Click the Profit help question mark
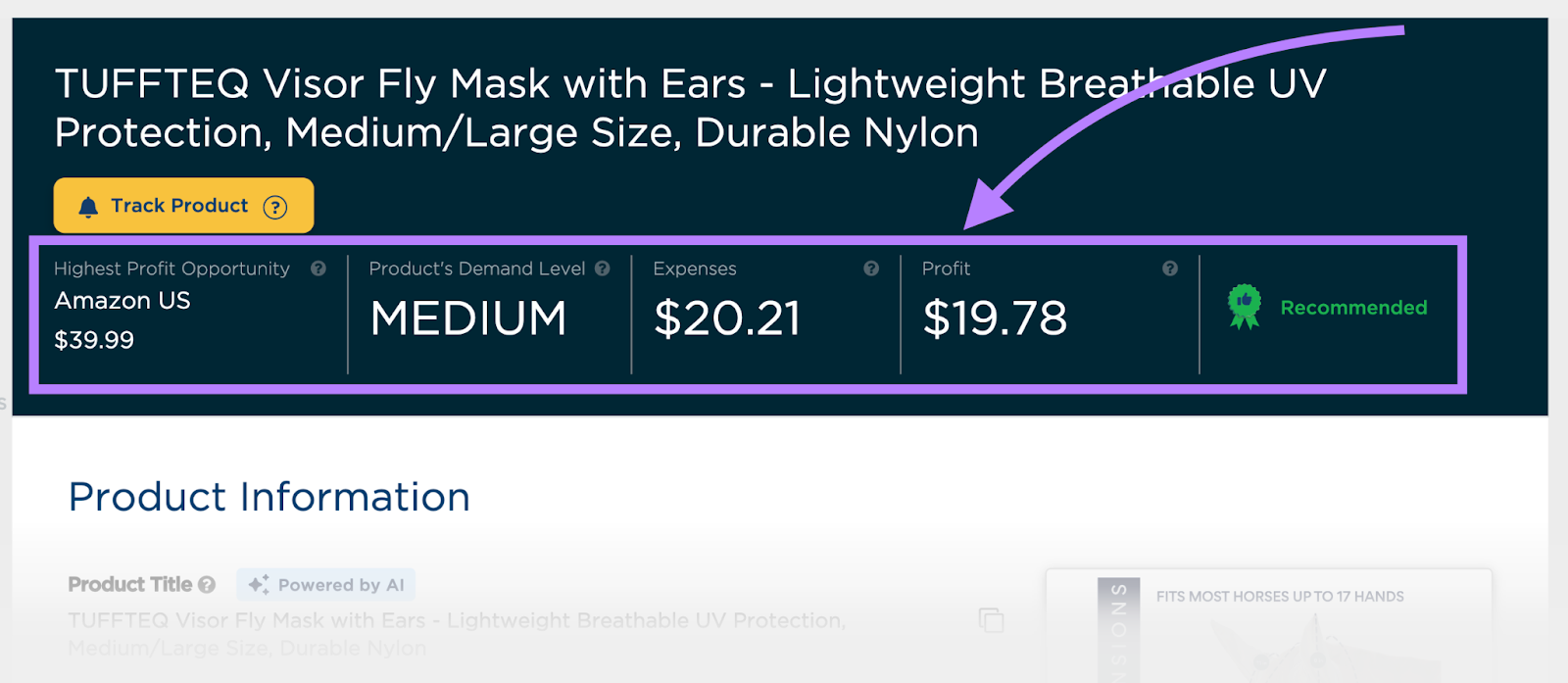Image resolution: width=1568 pixels, height=683 pixels. (x=1170, y=268)
